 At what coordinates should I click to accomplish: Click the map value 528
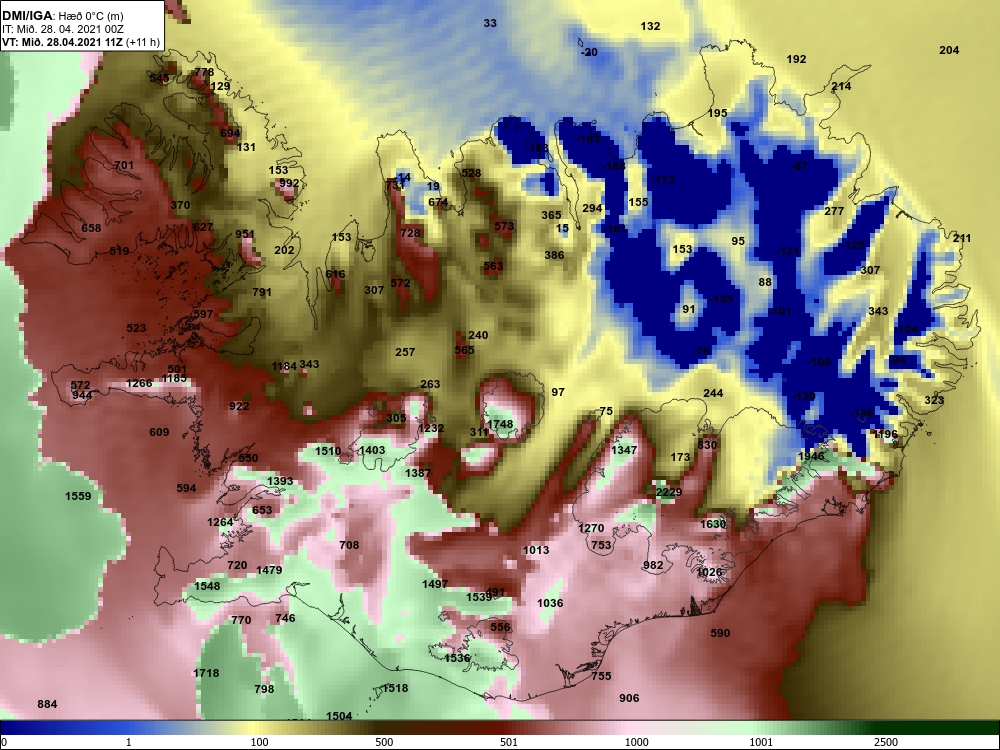click(471, 173)
